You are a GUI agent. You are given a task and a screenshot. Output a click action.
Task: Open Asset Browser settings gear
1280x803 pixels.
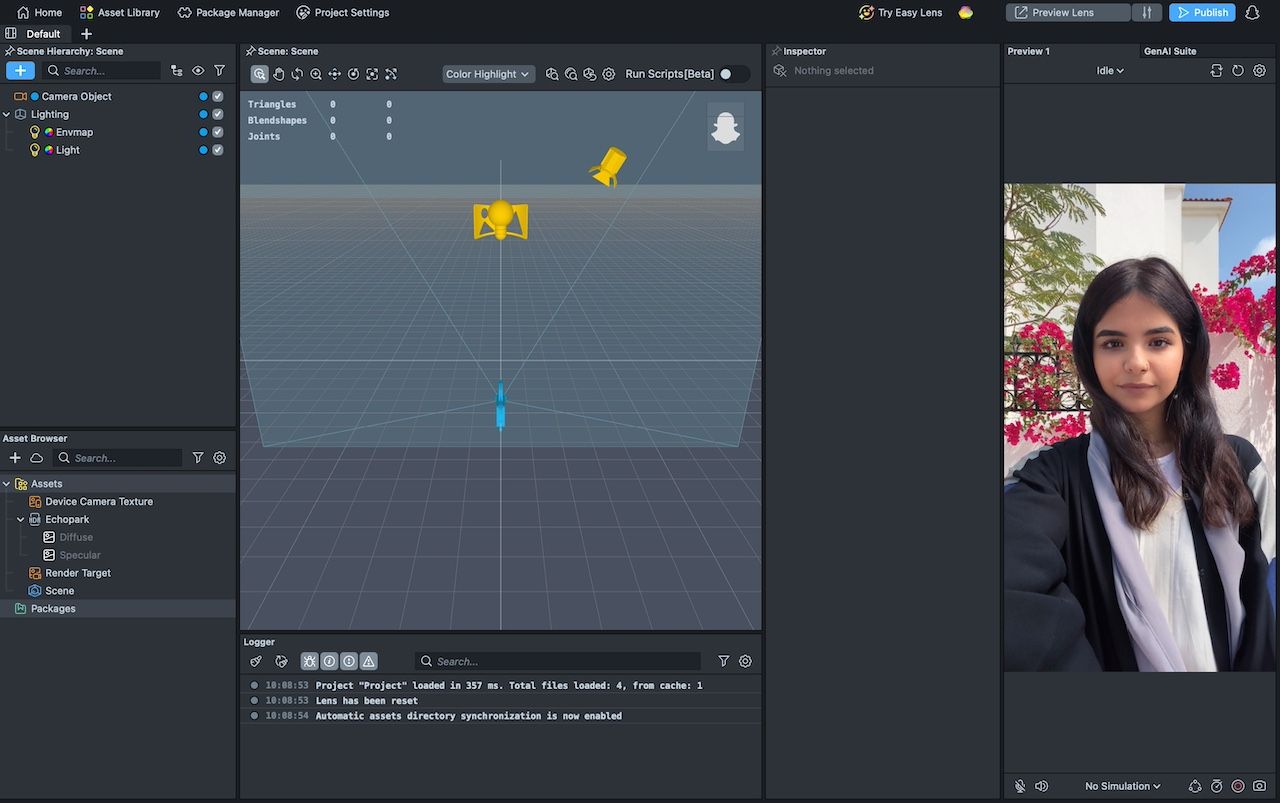(x=219, y=458)
